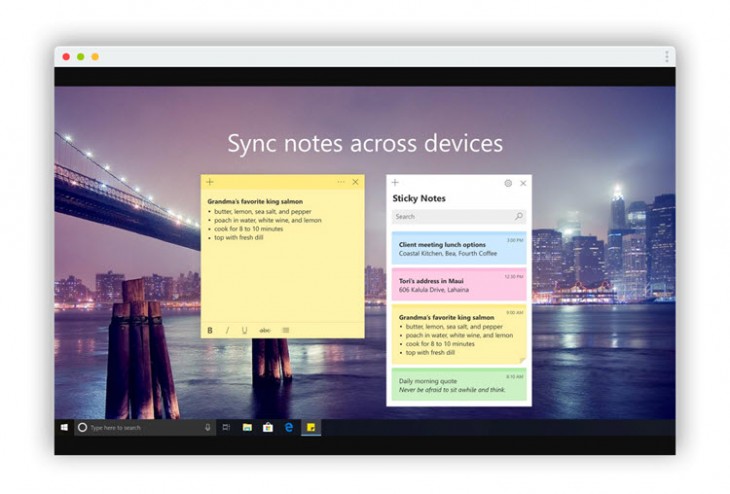
Task: Launch Microsoft Edge from the taskbar
Action: point(289,427)
